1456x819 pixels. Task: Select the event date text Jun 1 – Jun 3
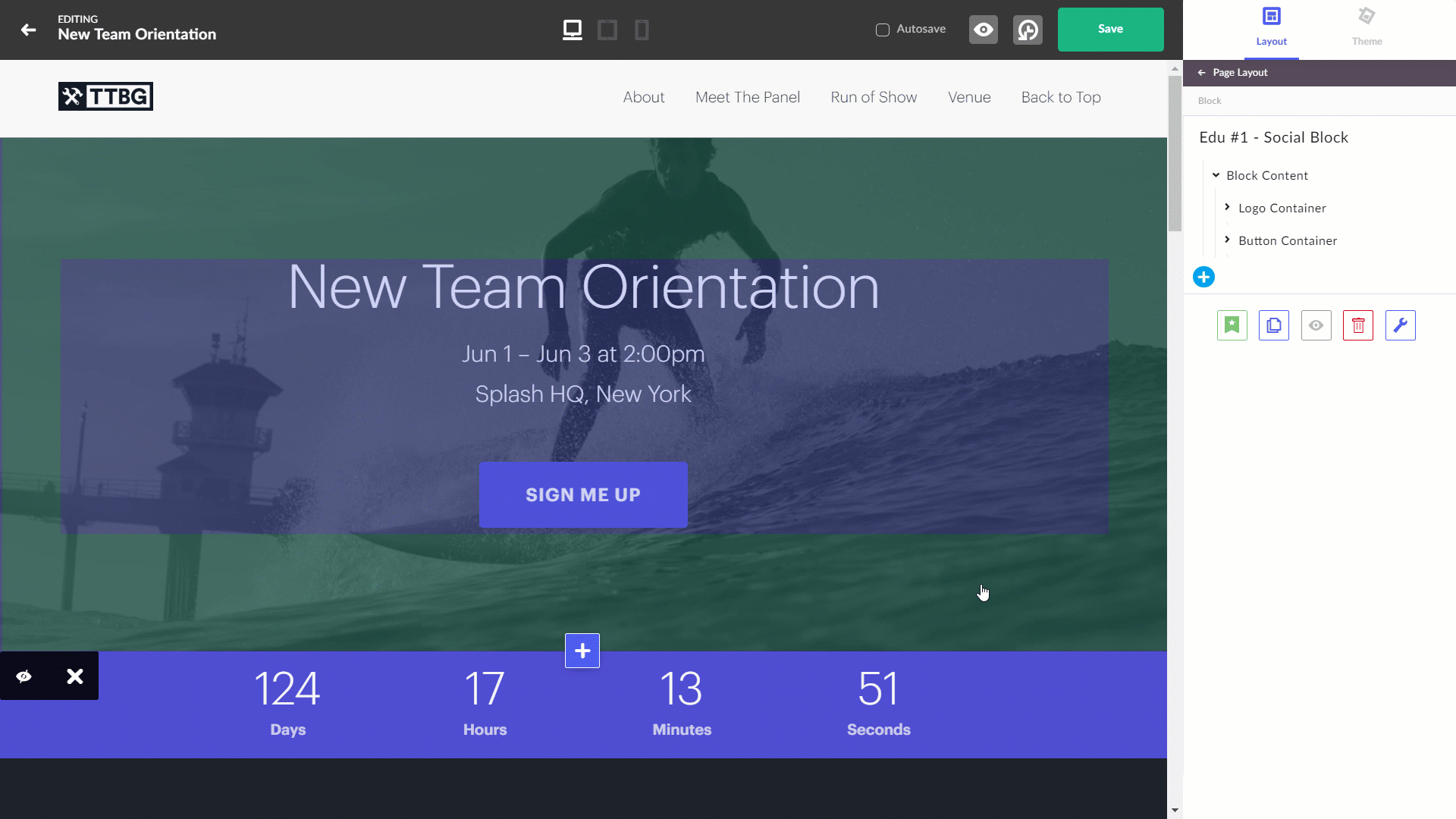click(x=583, y=354)
